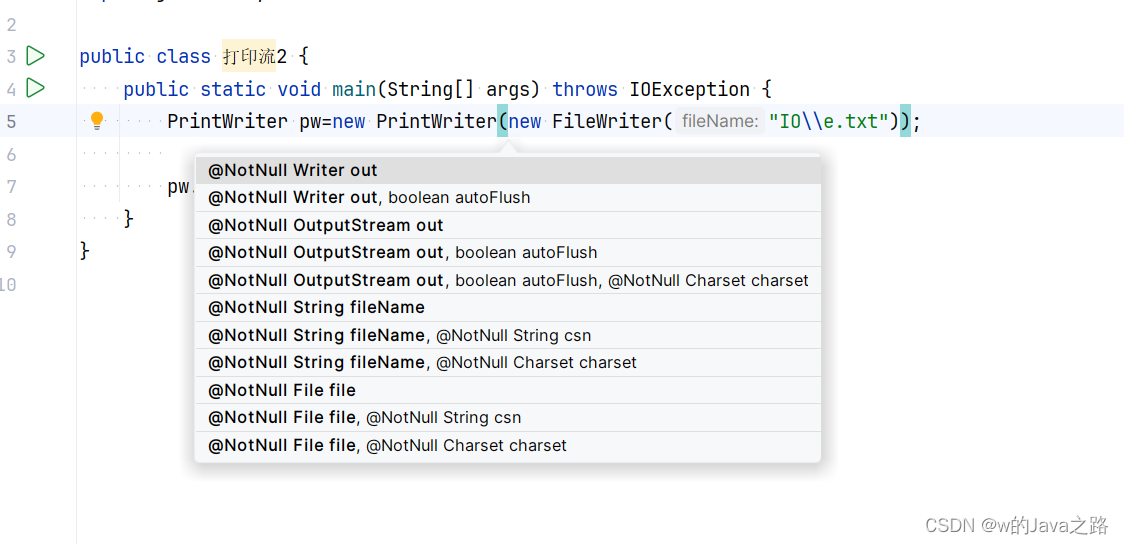Choose 'File file, Charset charset' overload
Viewport: 1124px width, 544px height.
(387, 446)
